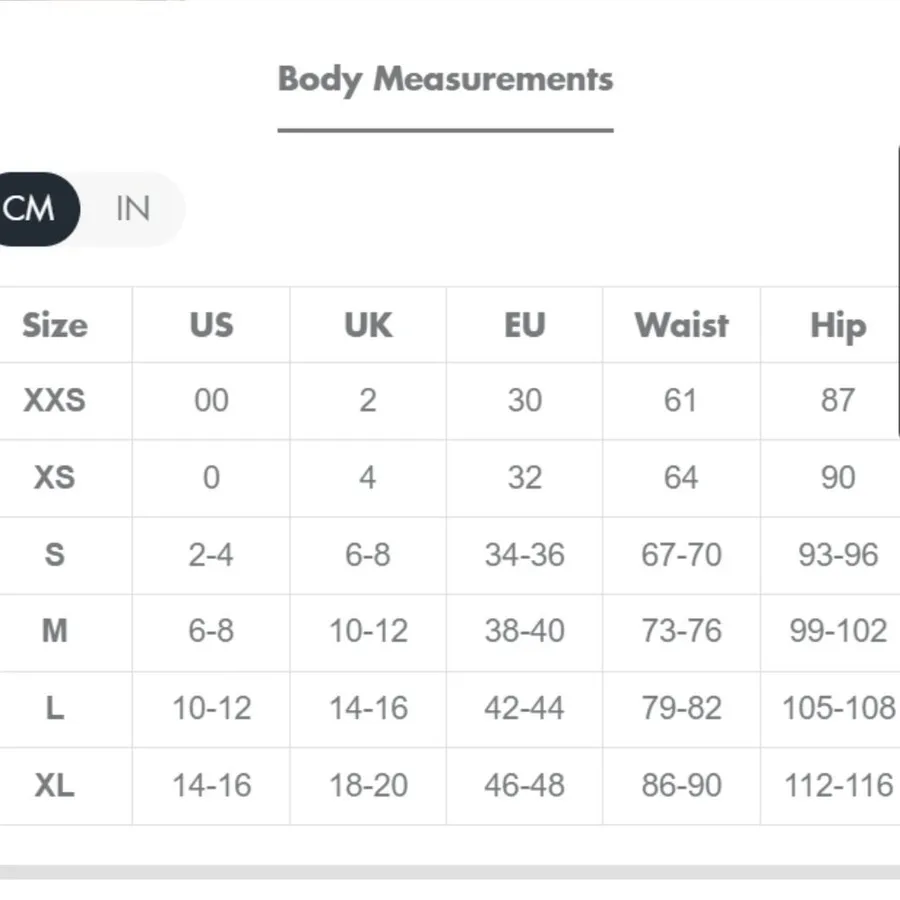
Task: Click the EU column header
Action: click(x=525, y=325)
